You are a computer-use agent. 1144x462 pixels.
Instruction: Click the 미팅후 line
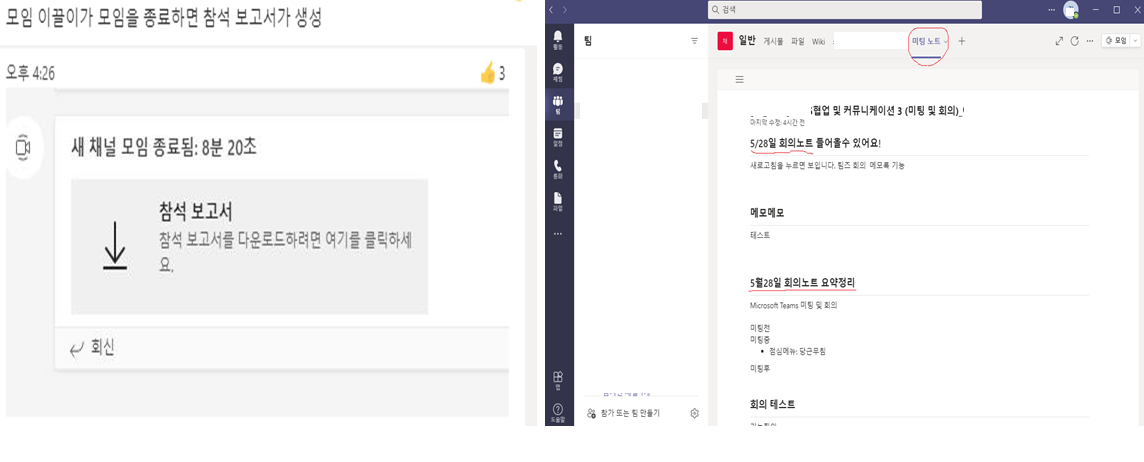pyautogui.click(x=760, y=369)
